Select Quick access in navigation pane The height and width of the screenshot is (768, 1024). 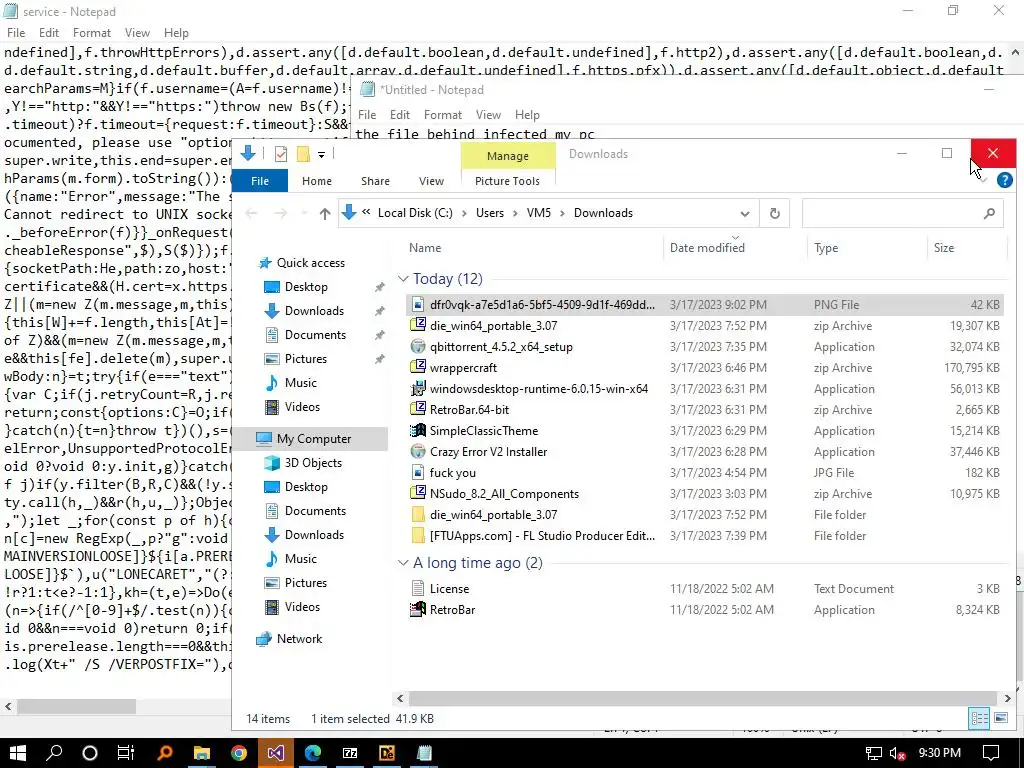pyautogui.click(x=311, y=263)
